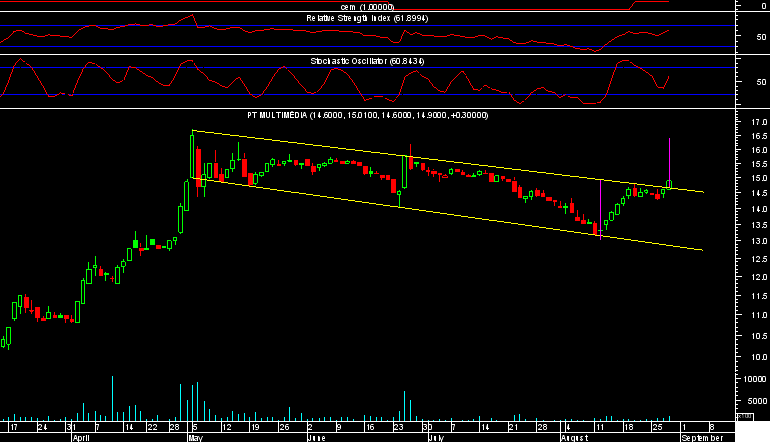Click the 50 level on RSI axis
770x442 pixels.
pos(761,37)
